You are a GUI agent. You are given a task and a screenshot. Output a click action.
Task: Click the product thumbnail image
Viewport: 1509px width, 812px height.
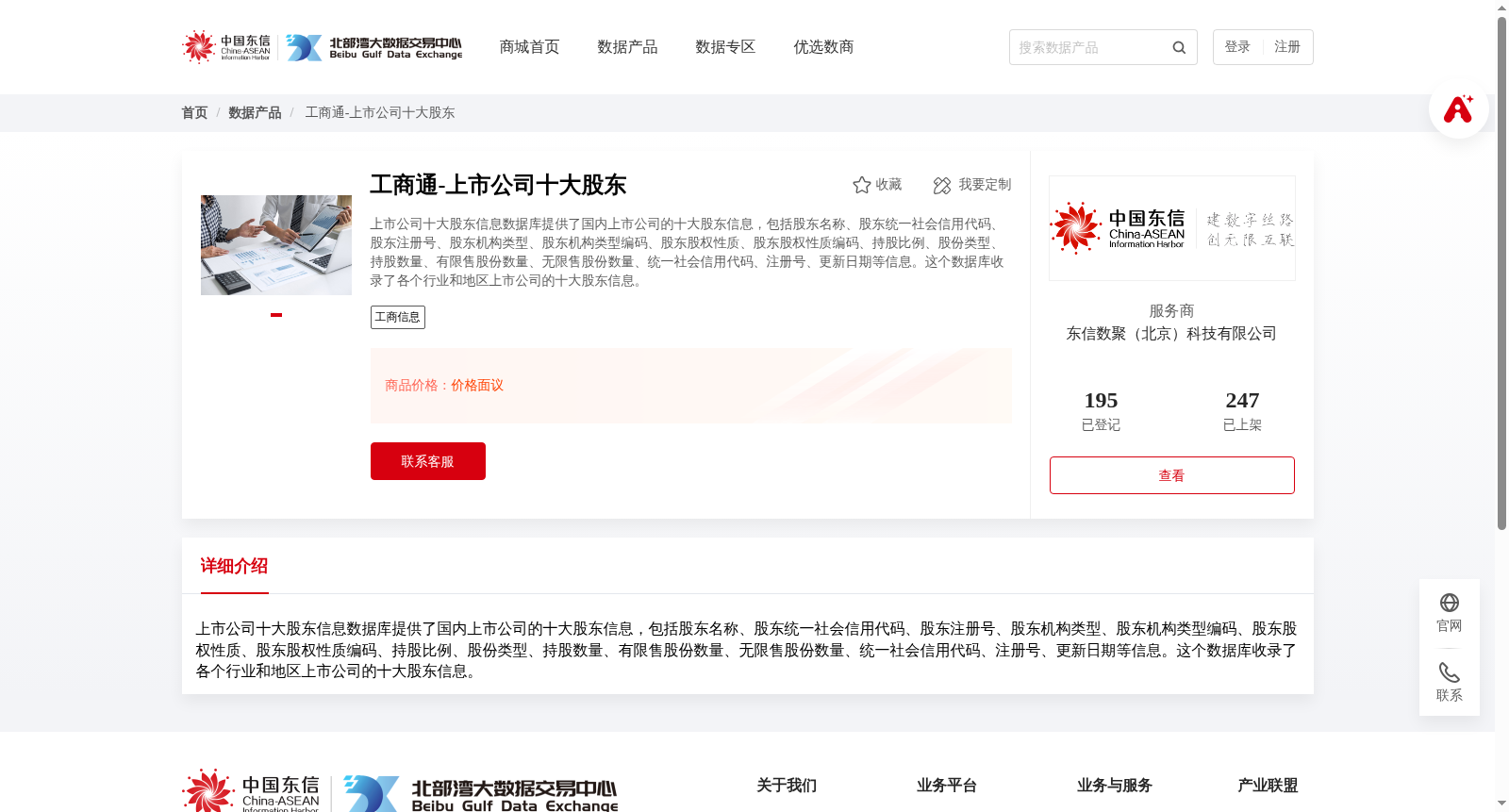point(276,245)
